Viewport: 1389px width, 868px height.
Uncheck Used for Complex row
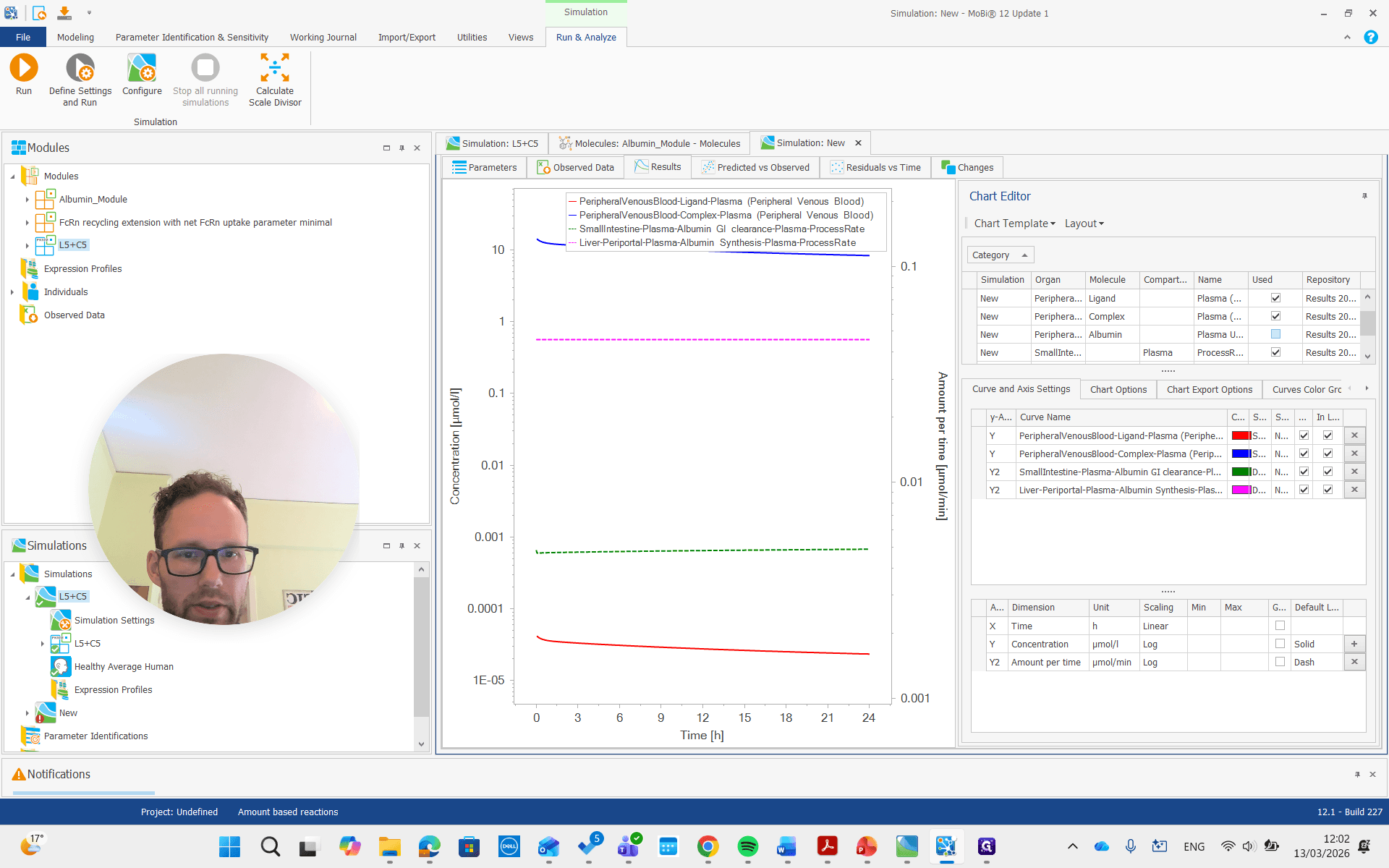(x=1275, y=316)
